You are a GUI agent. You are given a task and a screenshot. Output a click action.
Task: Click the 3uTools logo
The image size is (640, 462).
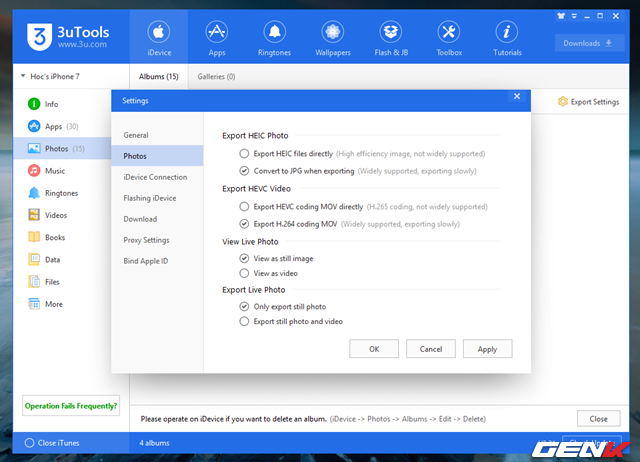[68, 37]
